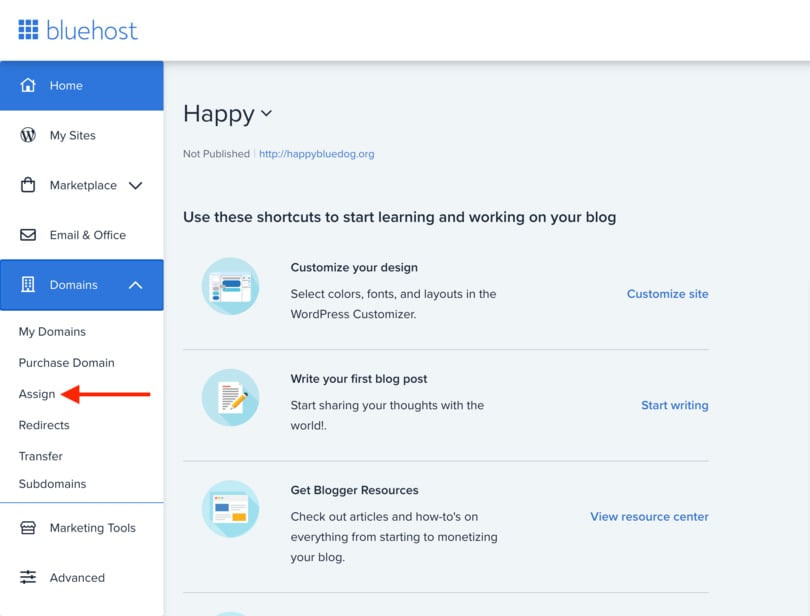Click the Domains building icon
The image size is (810, 616).
coord(28,284)
